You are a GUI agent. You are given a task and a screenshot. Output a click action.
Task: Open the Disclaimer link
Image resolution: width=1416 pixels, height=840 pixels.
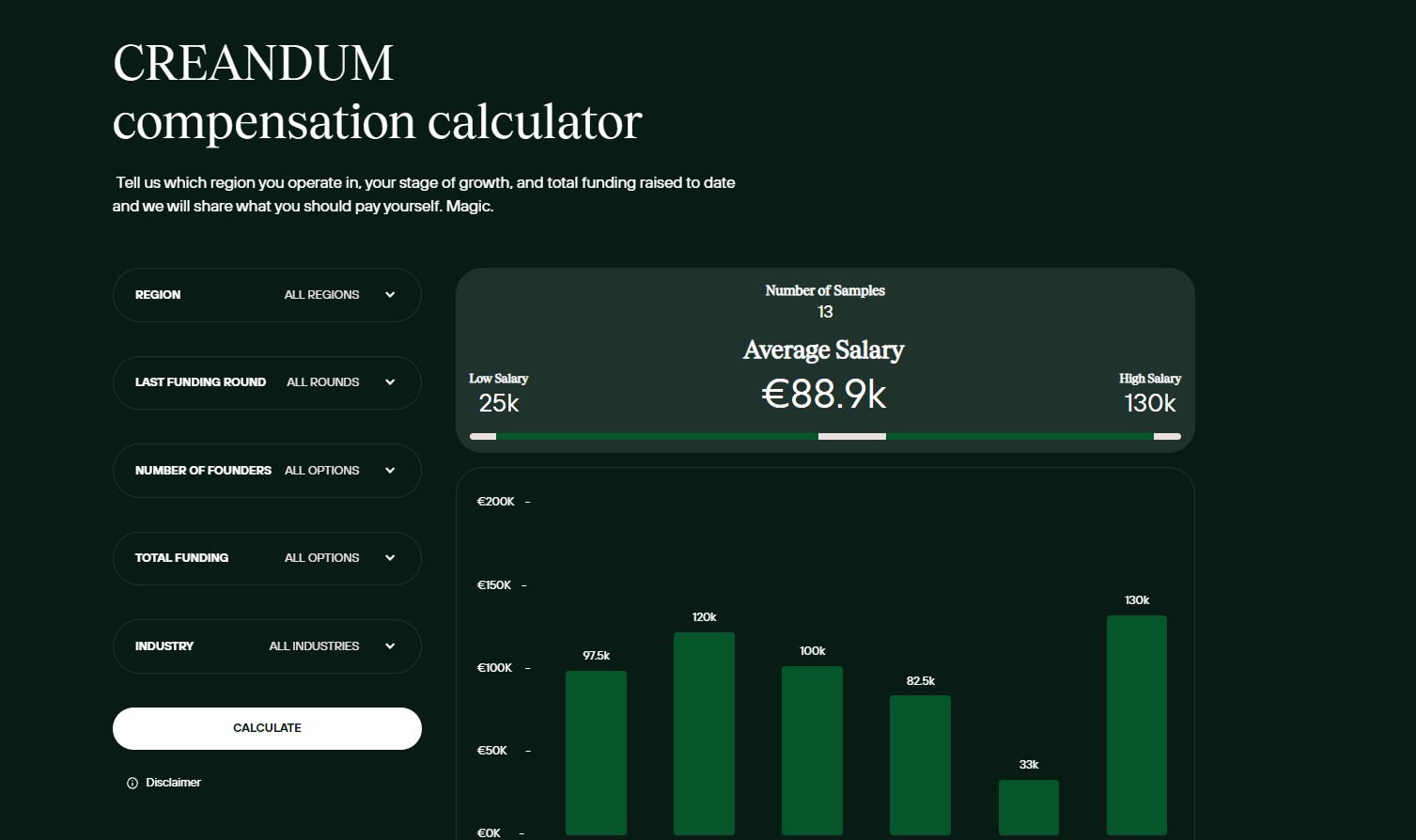click(x=173, y=782)
